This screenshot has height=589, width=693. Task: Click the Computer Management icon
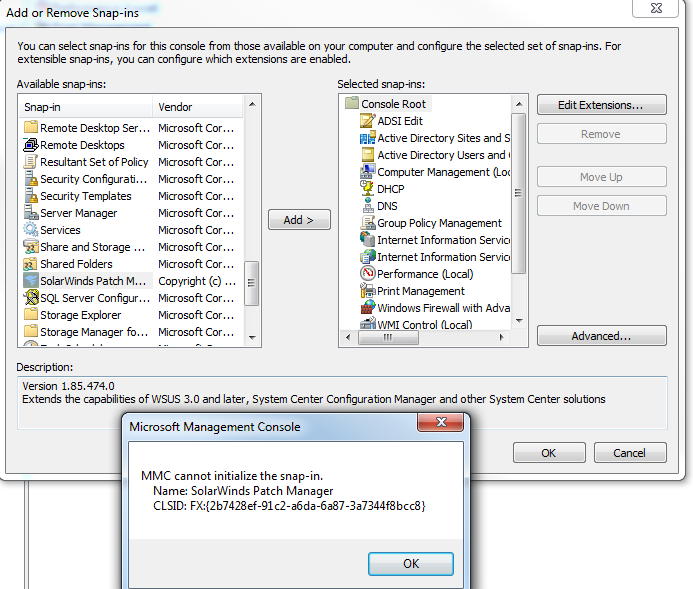[x=367, y=171]
